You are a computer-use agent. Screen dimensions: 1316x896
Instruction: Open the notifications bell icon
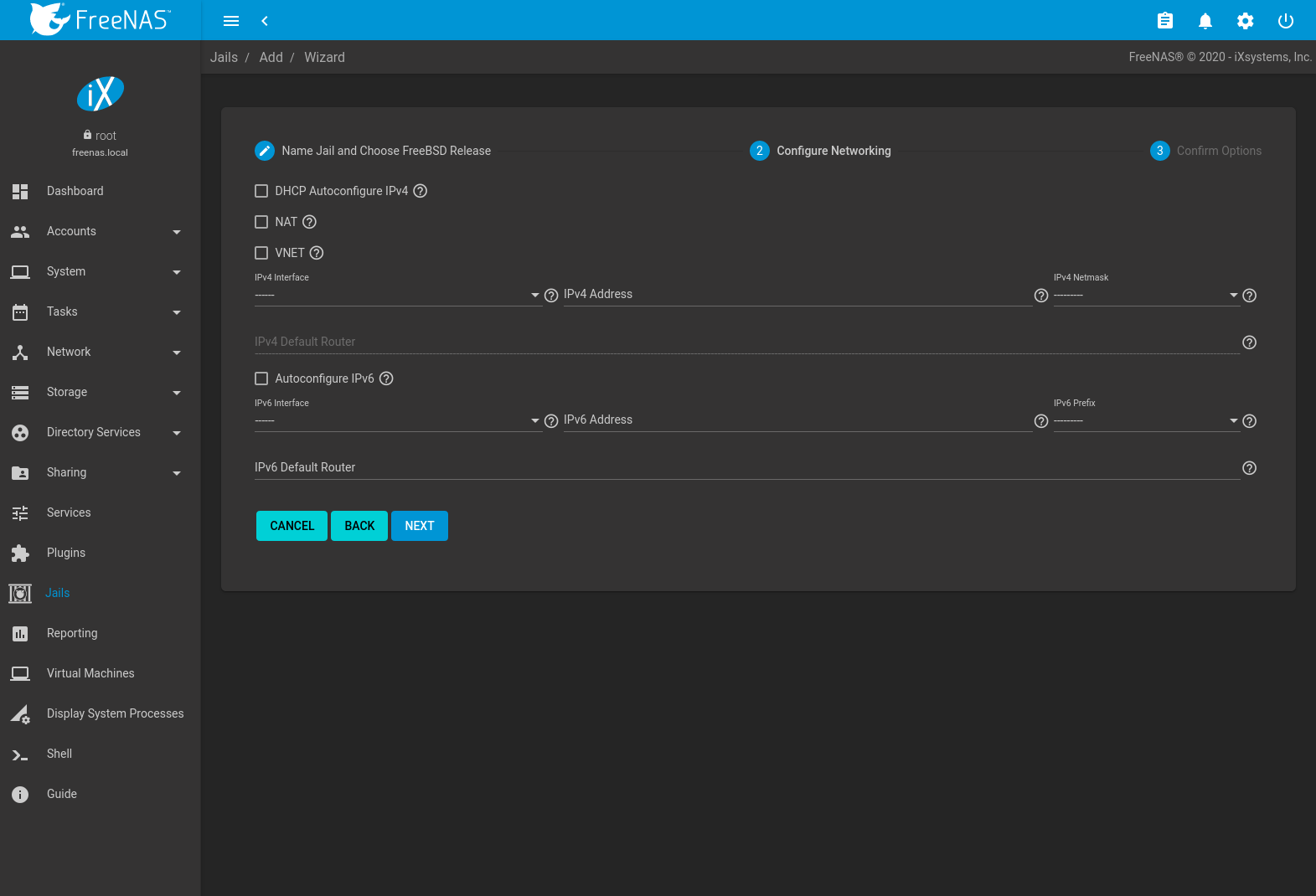pos(1205,21)
